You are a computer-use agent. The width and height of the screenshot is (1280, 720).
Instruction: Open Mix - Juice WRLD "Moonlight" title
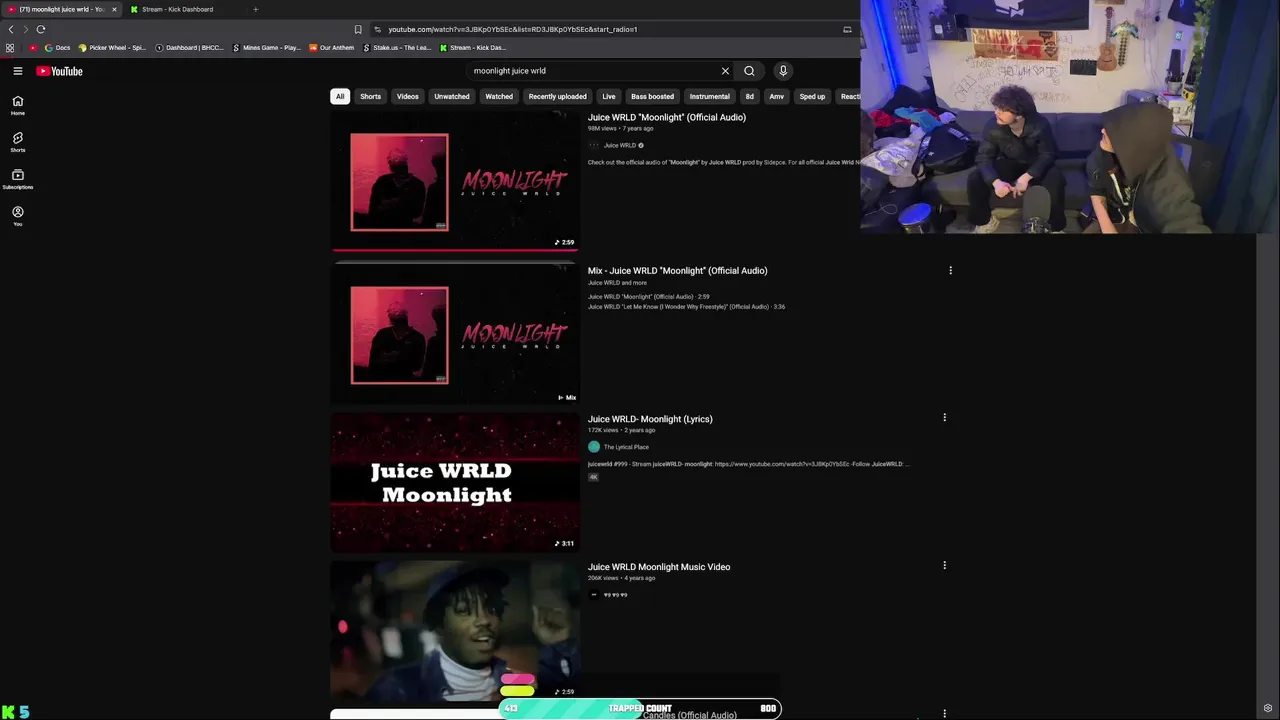(x=678, y=270)
